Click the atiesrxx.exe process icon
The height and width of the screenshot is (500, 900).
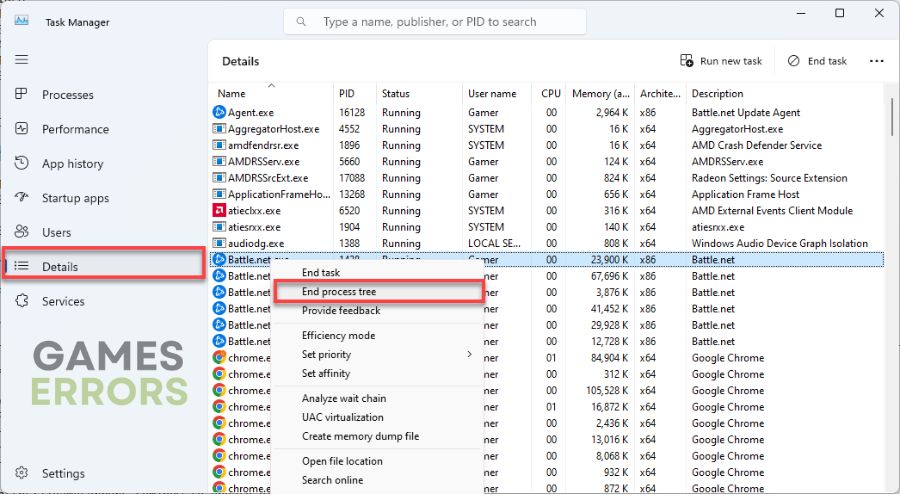[x=219, y=227]
